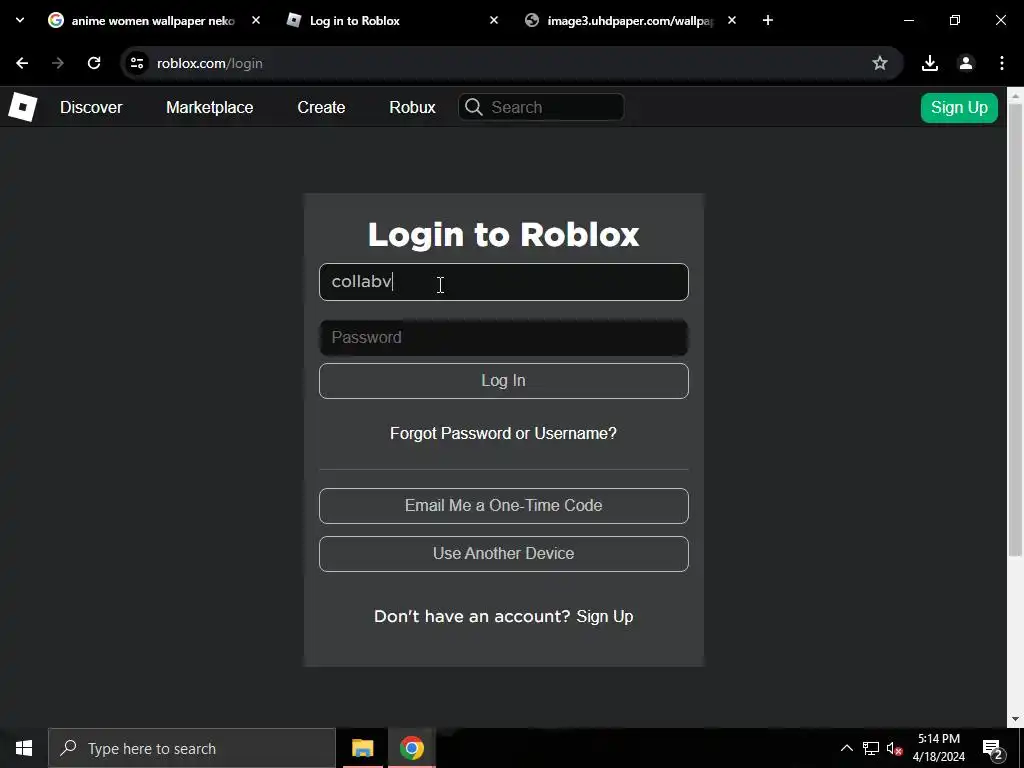Show hidden system tray icons
This screenshot has height=768, width=1024.
846,748
